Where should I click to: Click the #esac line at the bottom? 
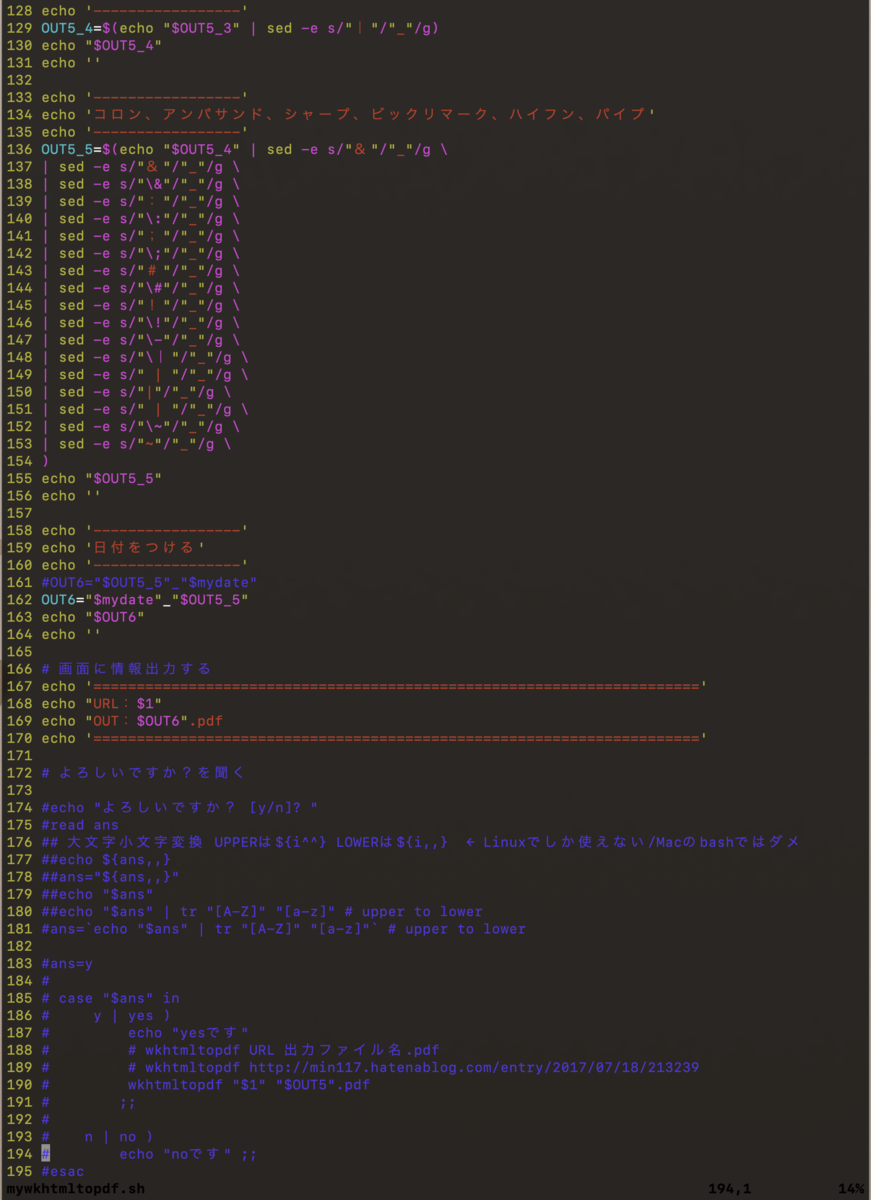pos(62,1170)
